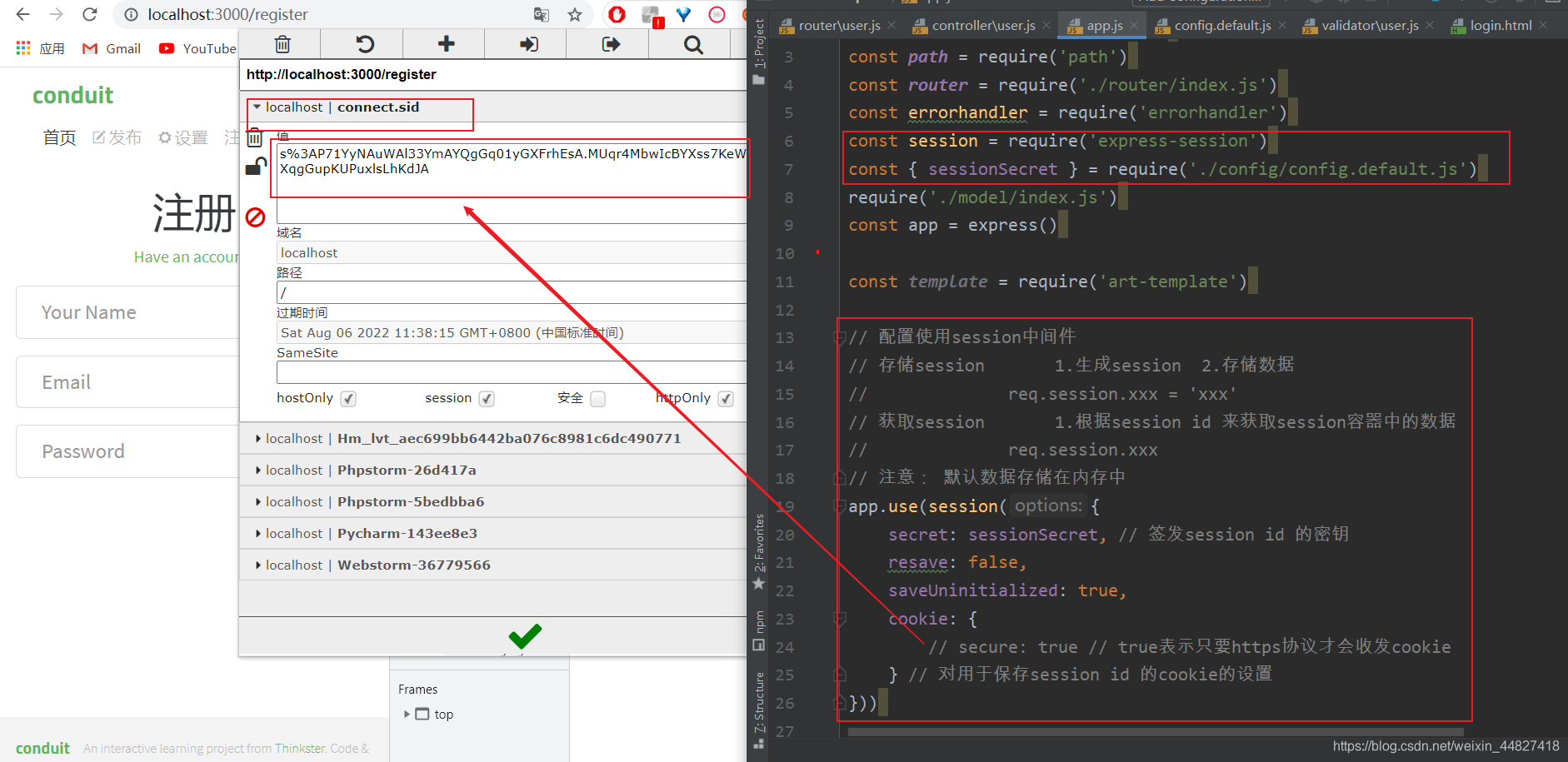Viewport: 1568px width, 762px height.
Task: Click the SameSite field
Action: [512, 372]
